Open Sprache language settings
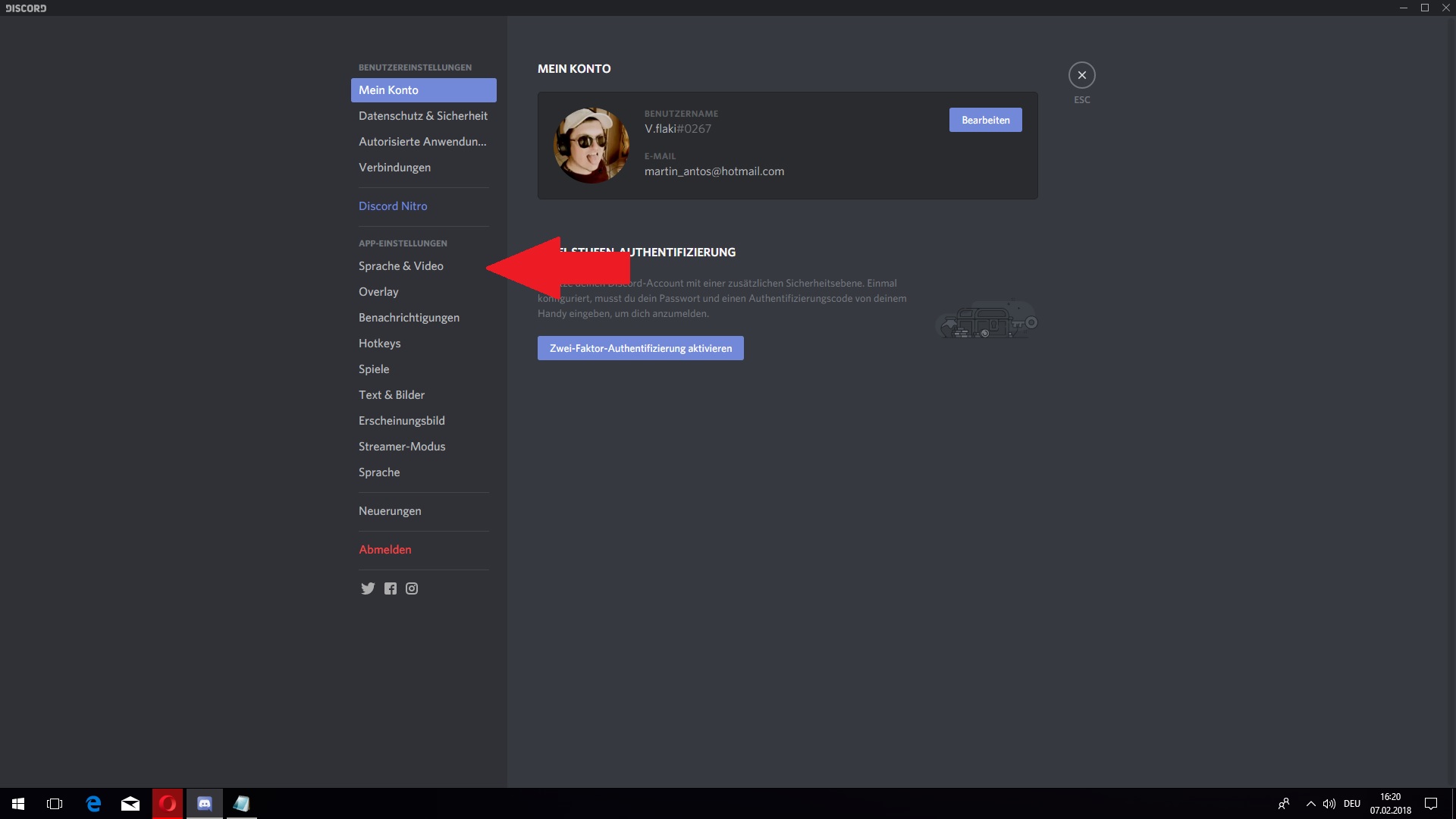 coord(423,472)
